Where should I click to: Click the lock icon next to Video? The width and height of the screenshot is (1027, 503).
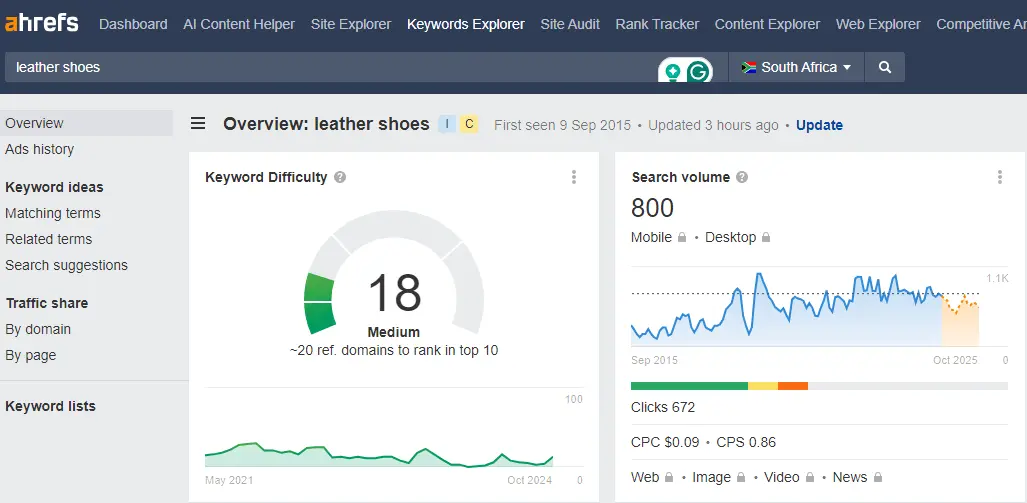click(810, 477)
